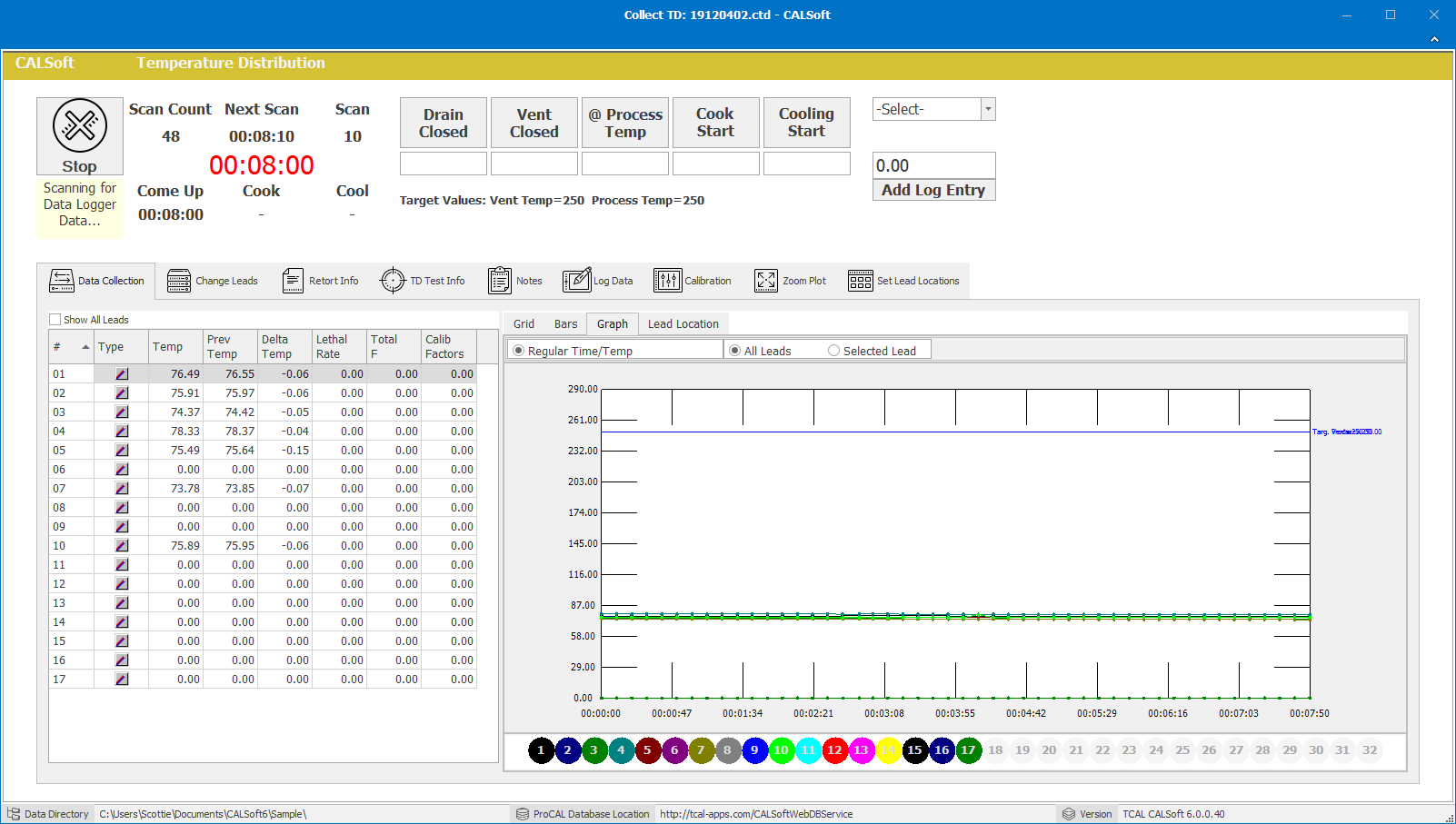Click the empty field under Drain Closed
Screen dimensions: 1456x824
444,164
